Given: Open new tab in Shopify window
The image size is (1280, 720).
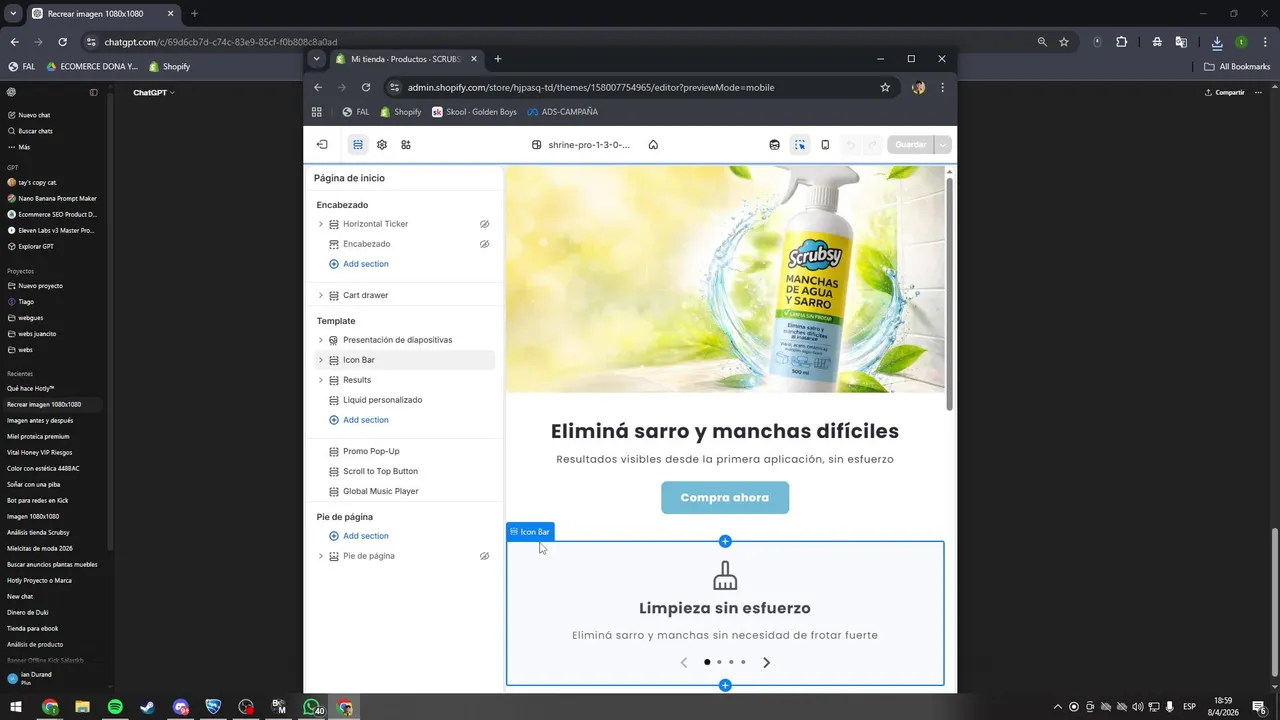Looking at the screenshot, I should [498, 59].
